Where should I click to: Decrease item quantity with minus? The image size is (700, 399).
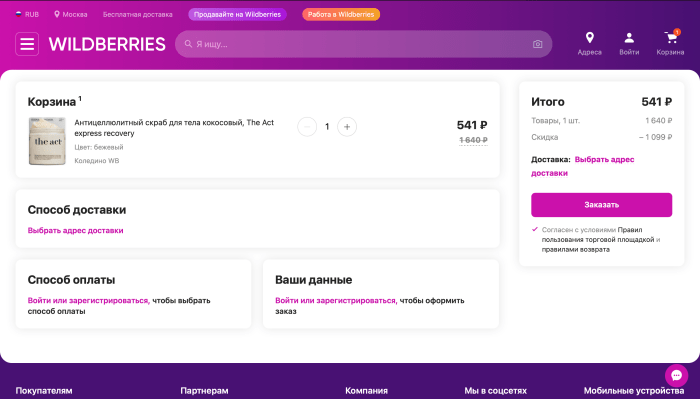[307, 127]
